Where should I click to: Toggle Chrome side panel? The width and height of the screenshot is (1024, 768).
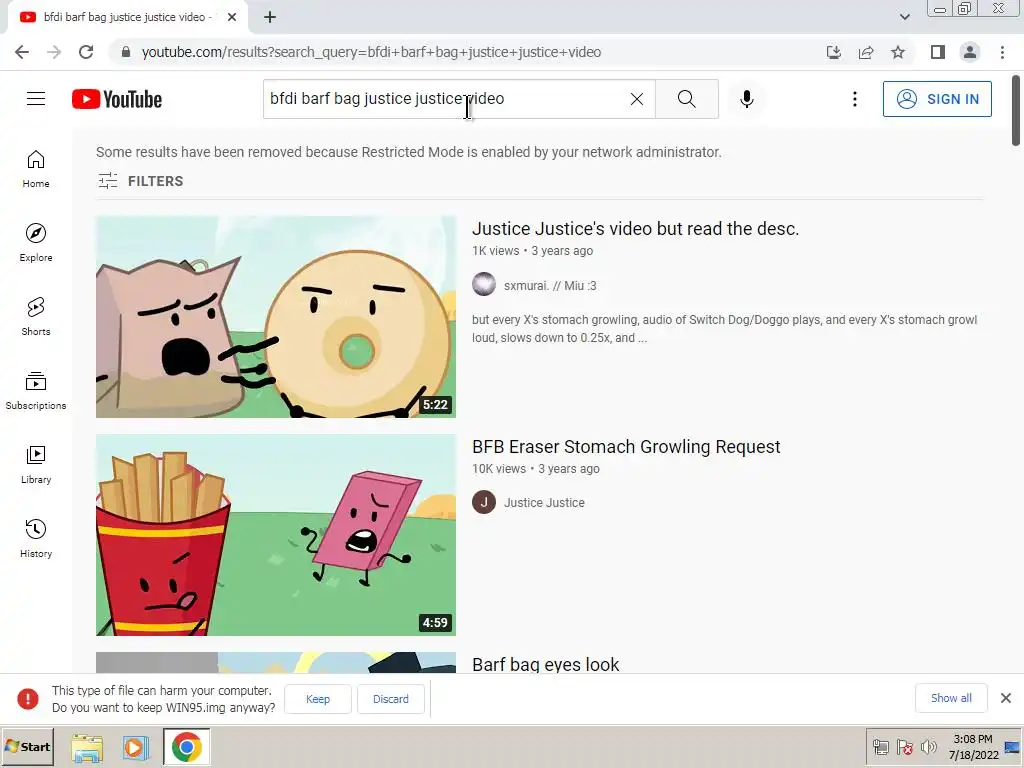pyautogui.click(x=938, y=52)
